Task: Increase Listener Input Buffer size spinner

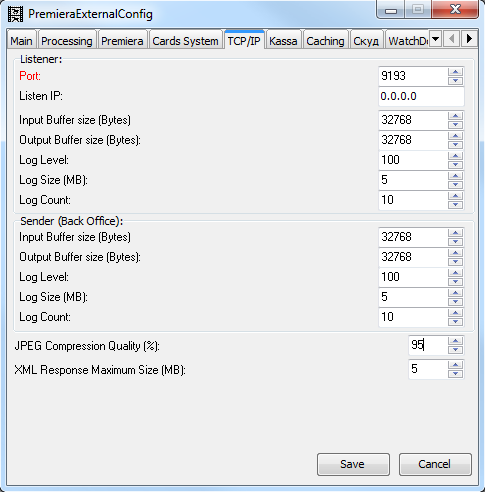Action: point(455,116)
